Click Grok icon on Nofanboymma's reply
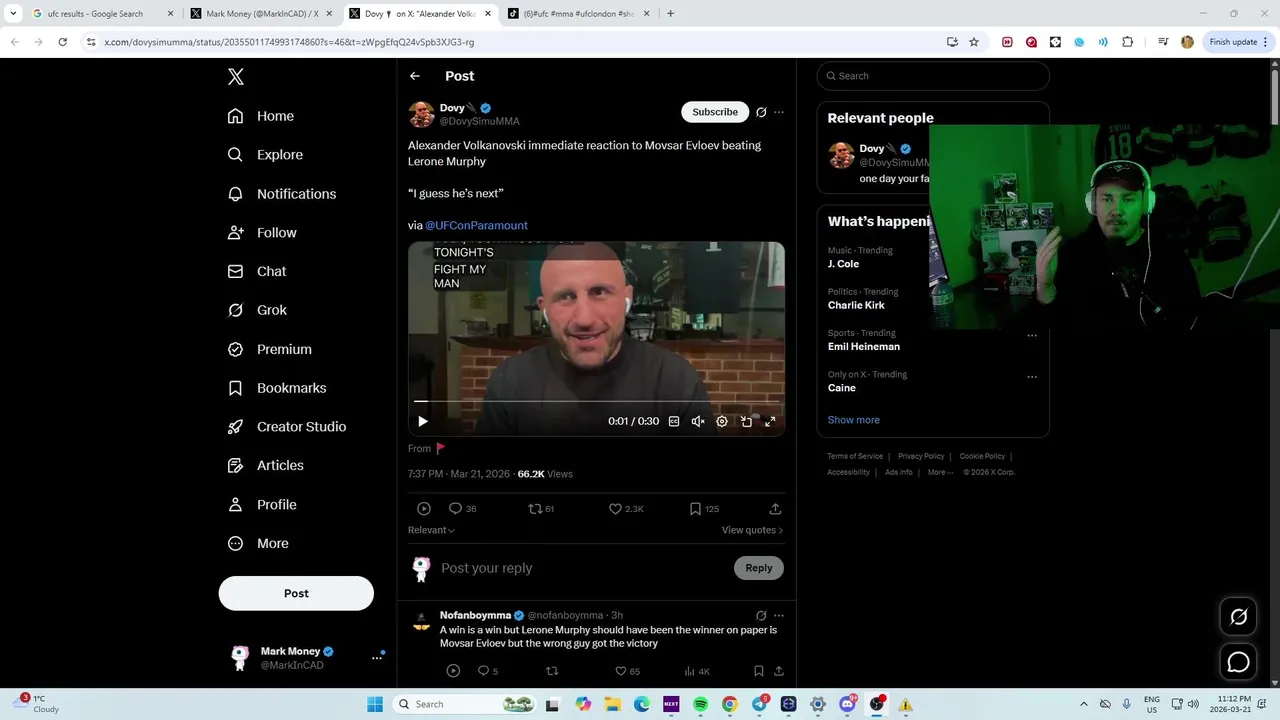The width and height of the screenshot is (1280, 720). click(x=761, y=616)
